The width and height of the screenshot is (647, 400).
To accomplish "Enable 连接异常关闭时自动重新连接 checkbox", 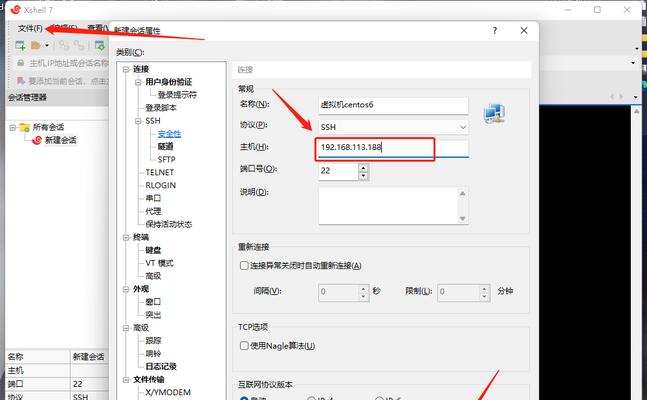I will click(x=244, y=265).
